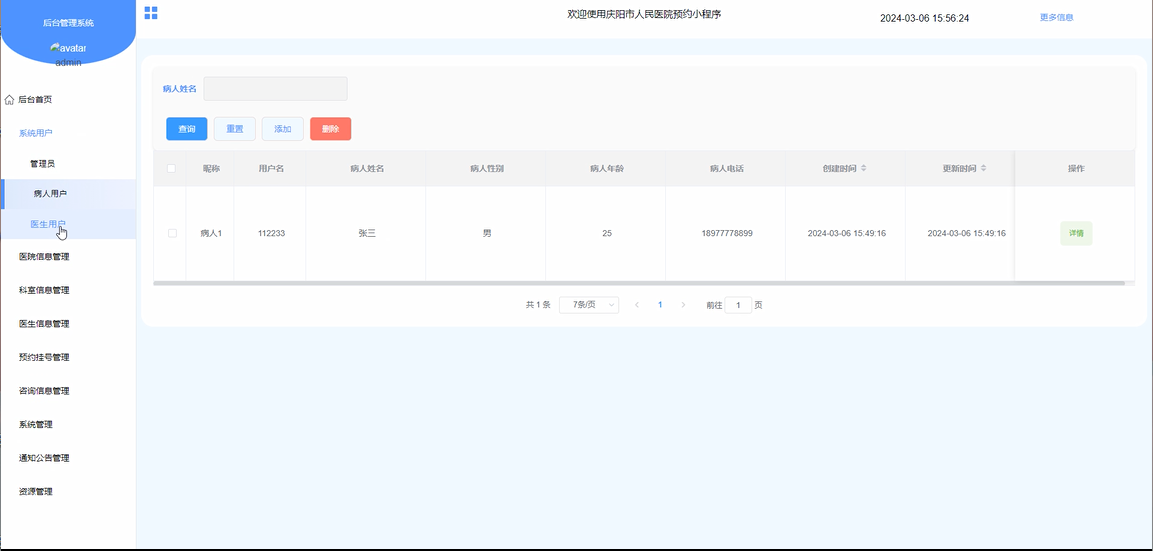
Task: Click the 病人姓名 column header
Action: point(367,168)
